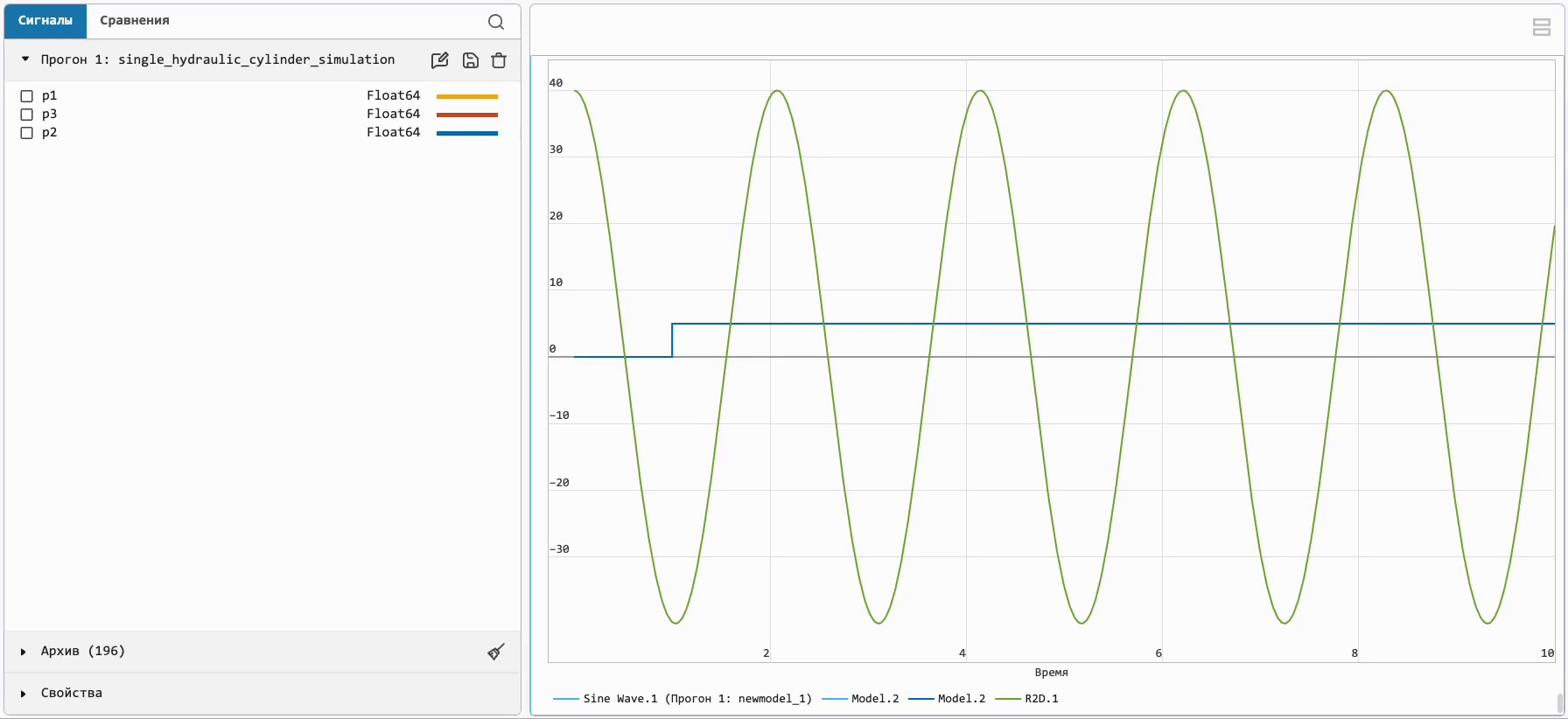This screenshot has width=1568, height=719.
Task: Clear archive with the broom icon
Action: pyautogui.click(x=496, y=652)
